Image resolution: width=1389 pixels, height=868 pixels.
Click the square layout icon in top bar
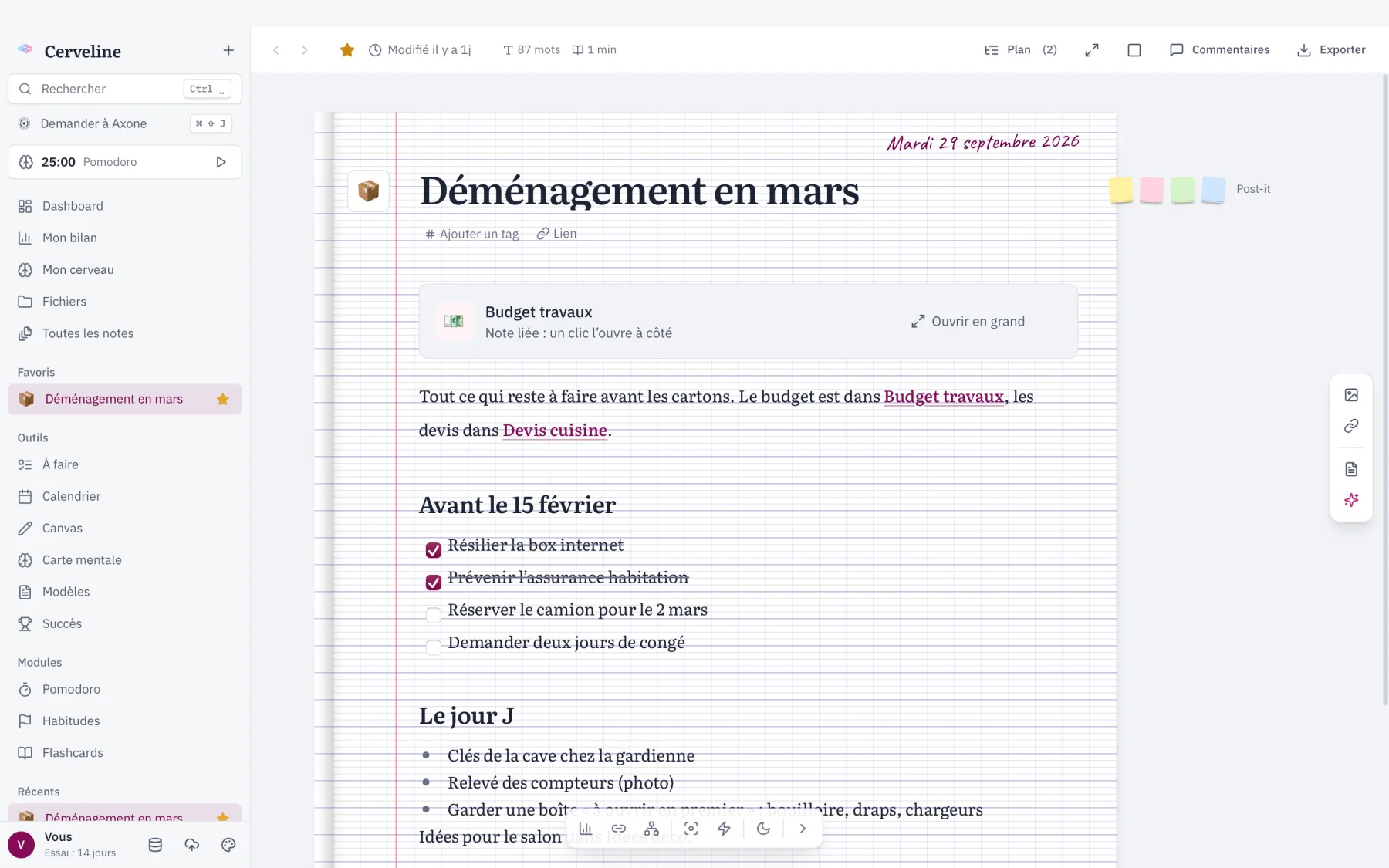coord(1134,50)
